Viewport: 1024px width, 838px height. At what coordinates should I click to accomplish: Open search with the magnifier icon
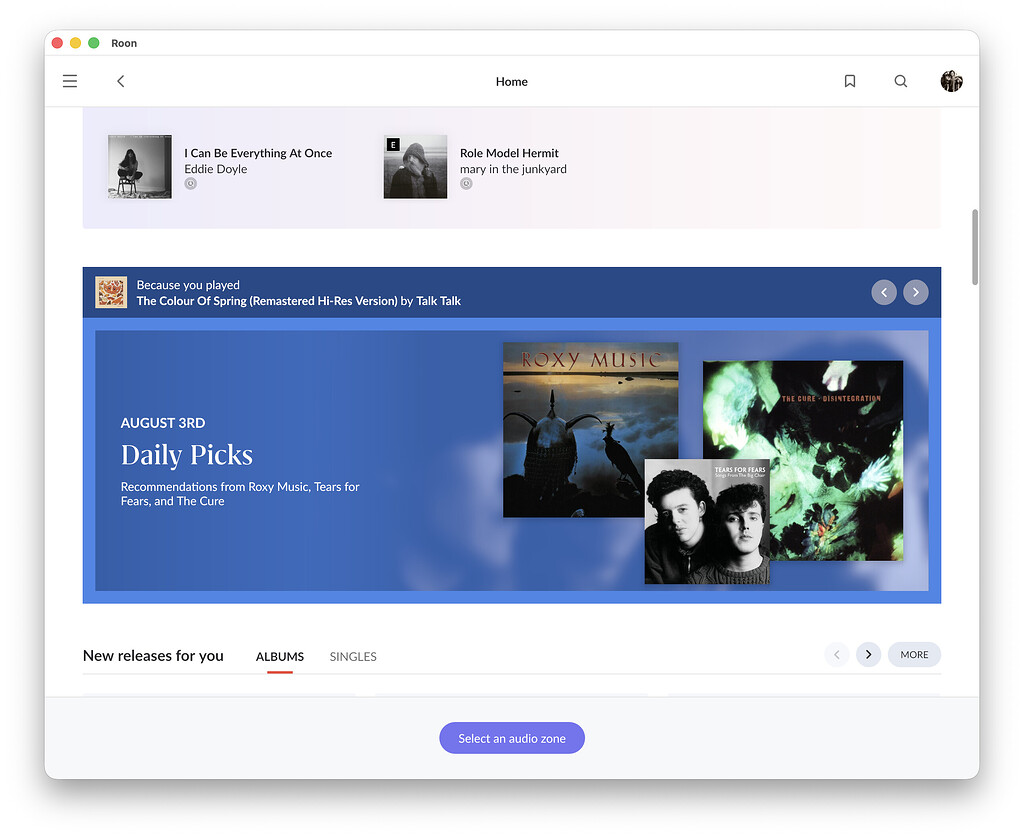(x=901, y=81)
